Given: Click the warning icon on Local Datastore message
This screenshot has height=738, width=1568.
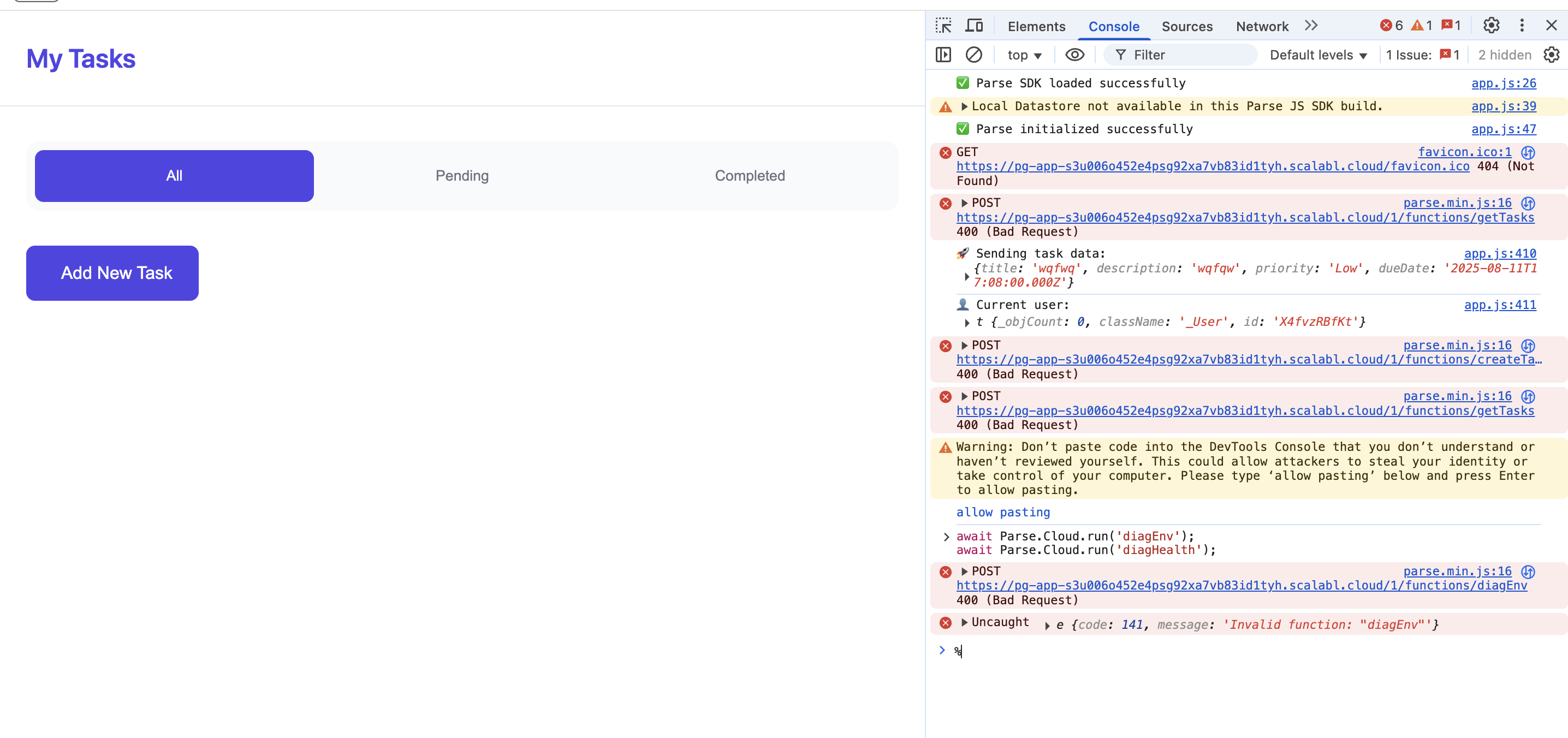Looking at the screenshot, I should click(x=945, y=107).
